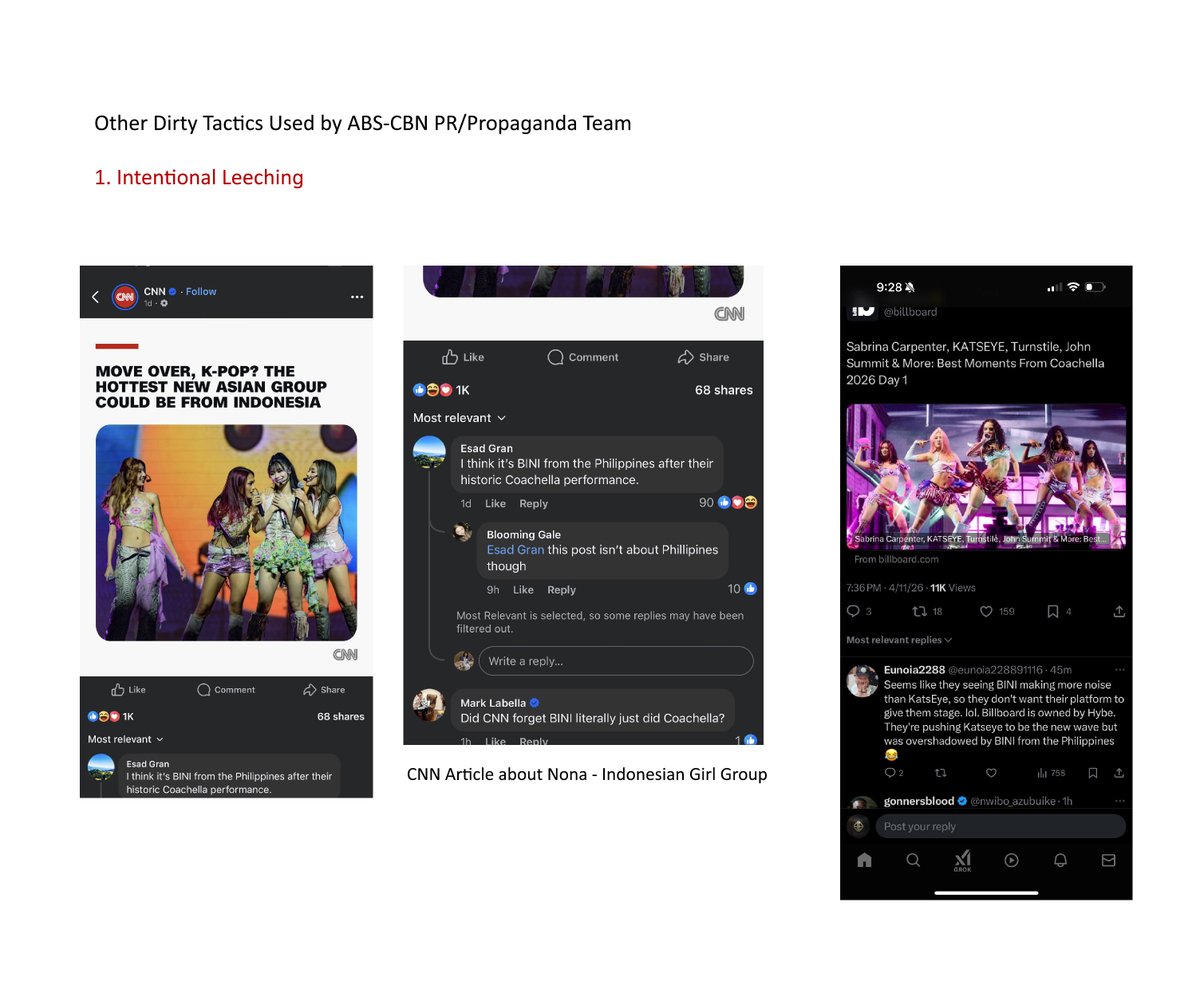Follow the CNN page
This screenshot has width=1200, height=993.
[201, 292]
